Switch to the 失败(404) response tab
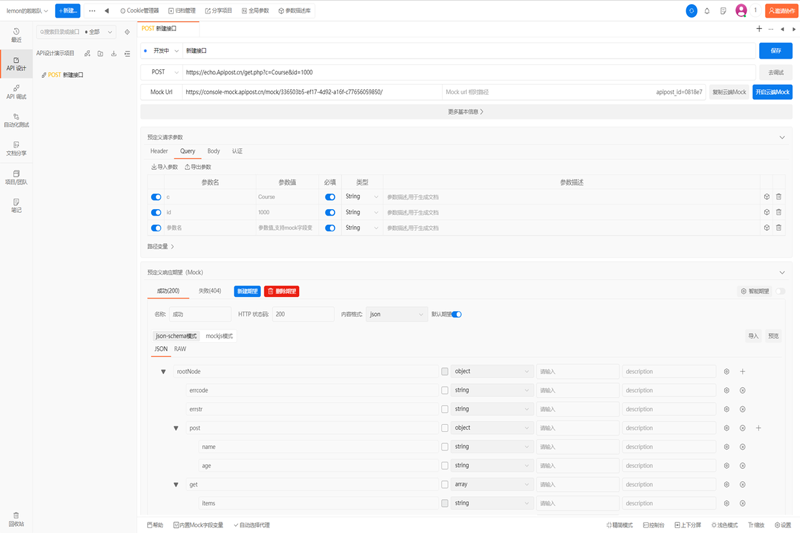The height and width of the screenshot is (533, 800). click(x=209, y=291)
